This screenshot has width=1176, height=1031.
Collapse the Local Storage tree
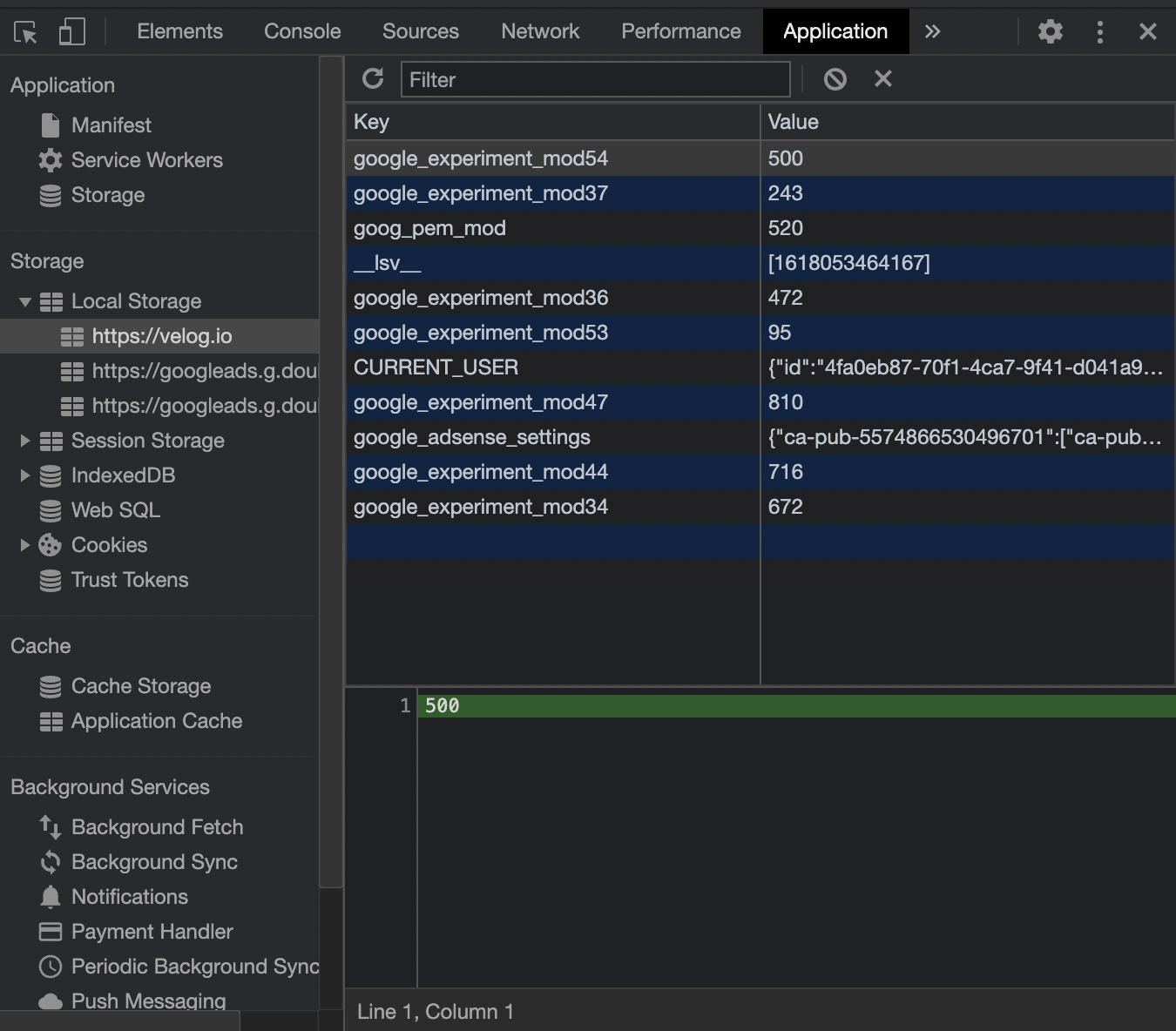25,301
